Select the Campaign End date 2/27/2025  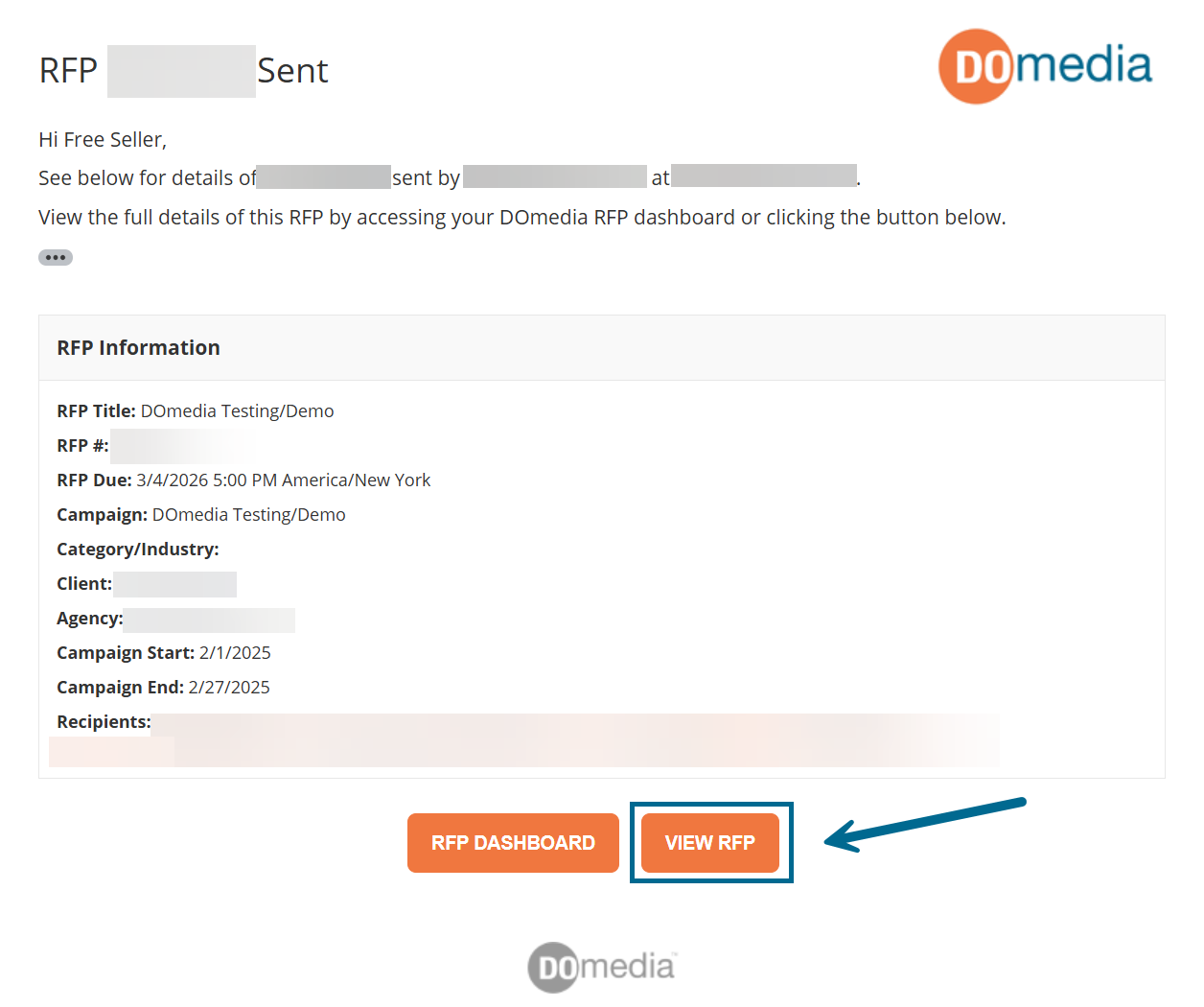click(229, 688)
